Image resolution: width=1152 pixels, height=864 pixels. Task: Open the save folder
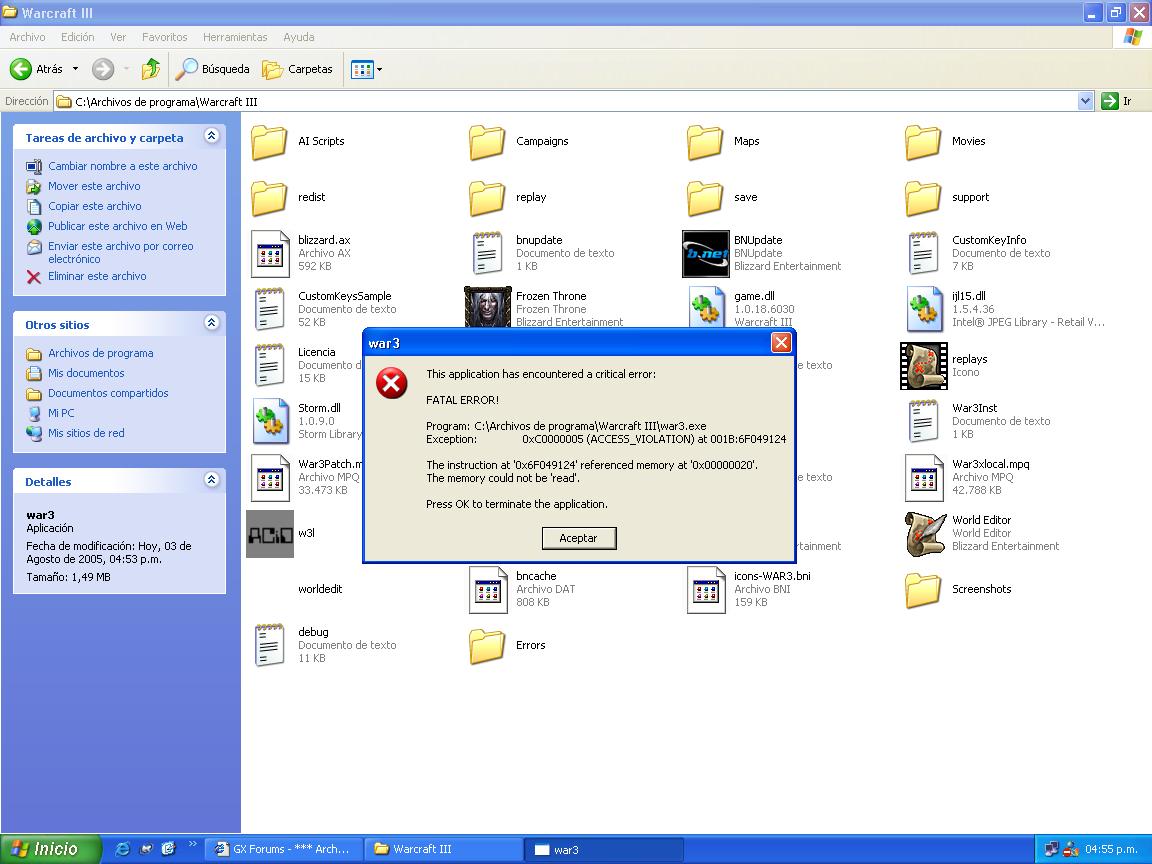coord(705,198)
